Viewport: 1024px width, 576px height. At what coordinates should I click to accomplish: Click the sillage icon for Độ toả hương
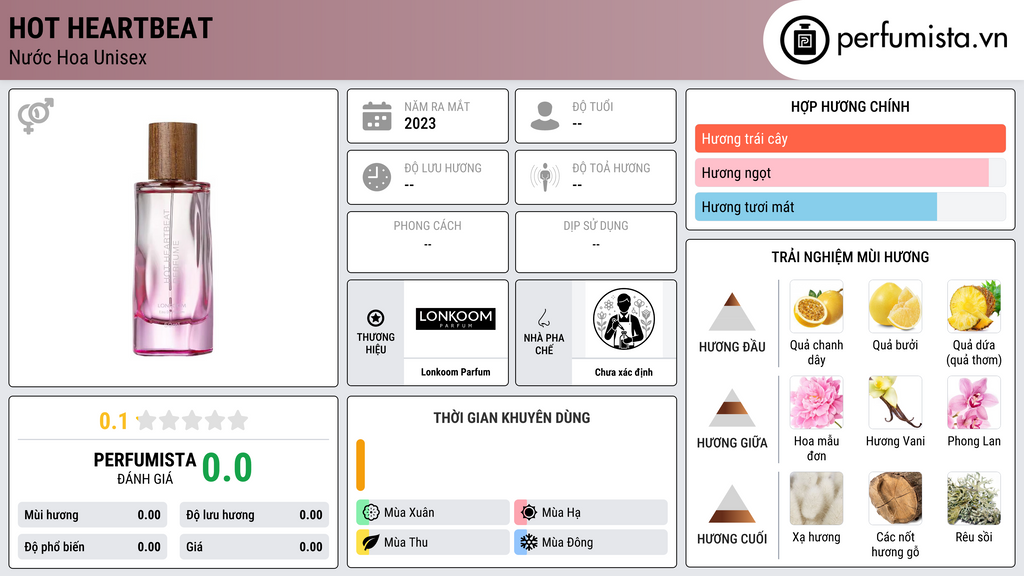click(545, 177)
